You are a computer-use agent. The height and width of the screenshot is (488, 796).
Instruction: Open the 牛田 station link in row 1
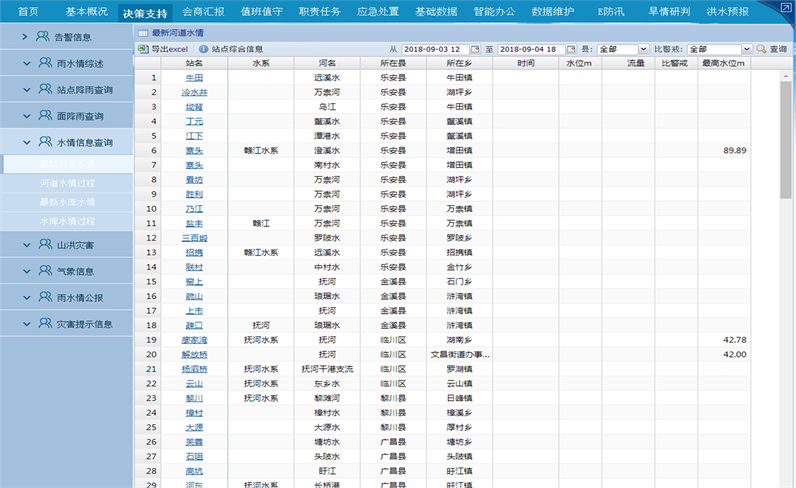click(194, 78)
